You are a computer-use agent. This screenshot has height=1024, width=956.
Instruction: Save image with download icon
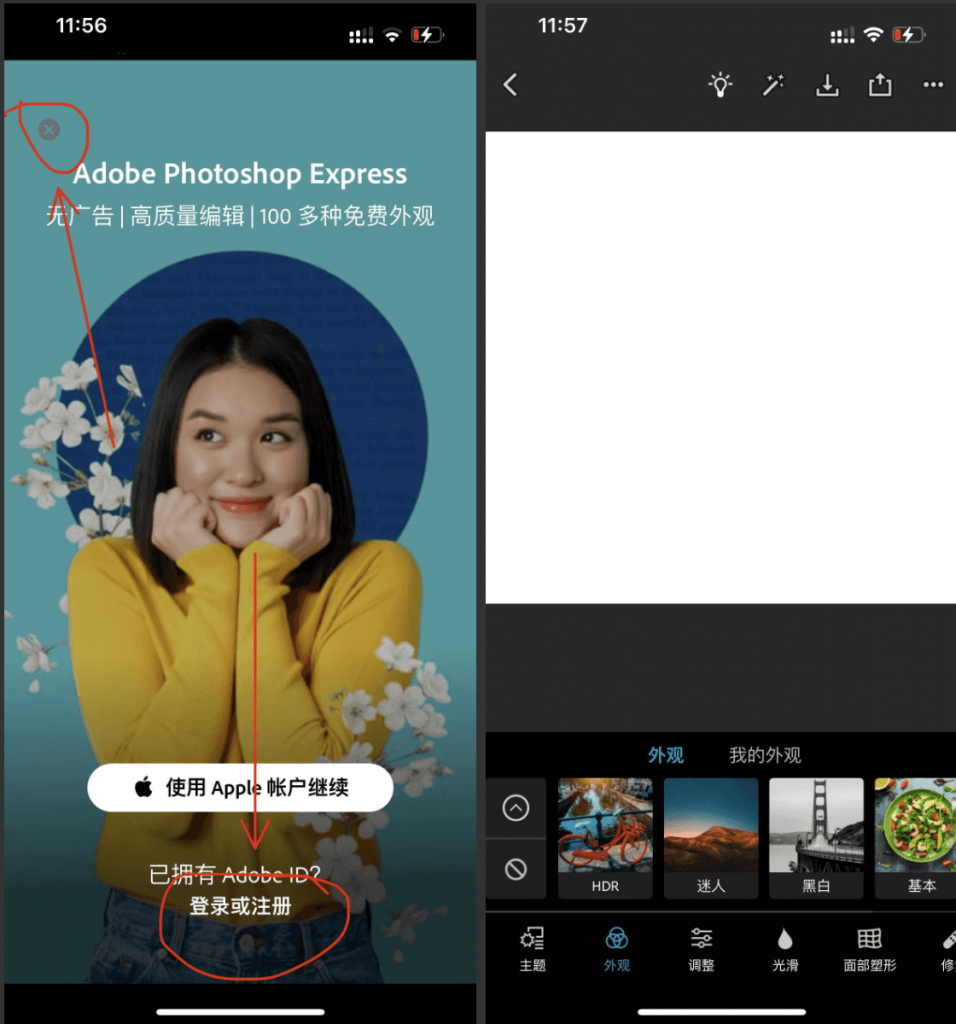(827, 85)
